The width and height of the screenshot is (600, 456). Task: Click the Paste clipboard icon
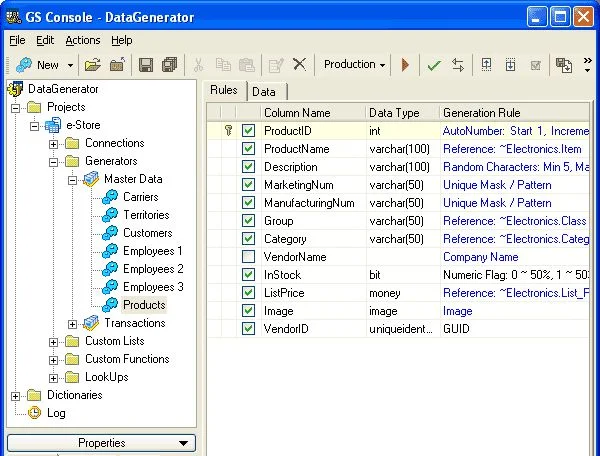247,65
